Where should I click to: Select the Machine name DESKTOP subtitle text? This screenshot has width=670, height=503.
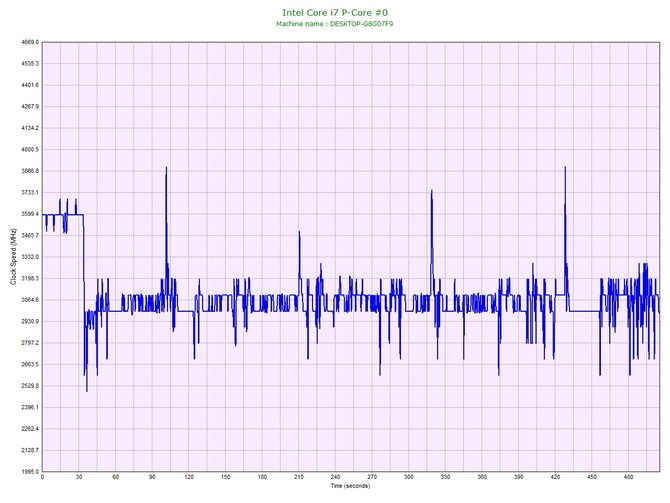(334, 24)
